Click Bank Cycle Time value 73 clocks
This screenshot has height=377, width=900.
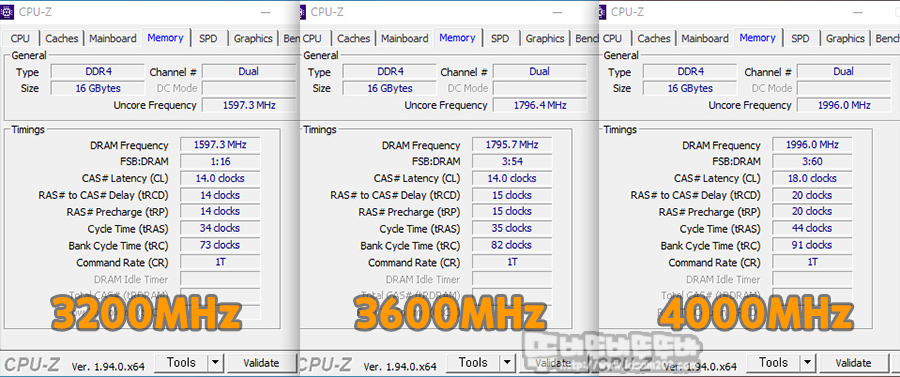(220, 245)
